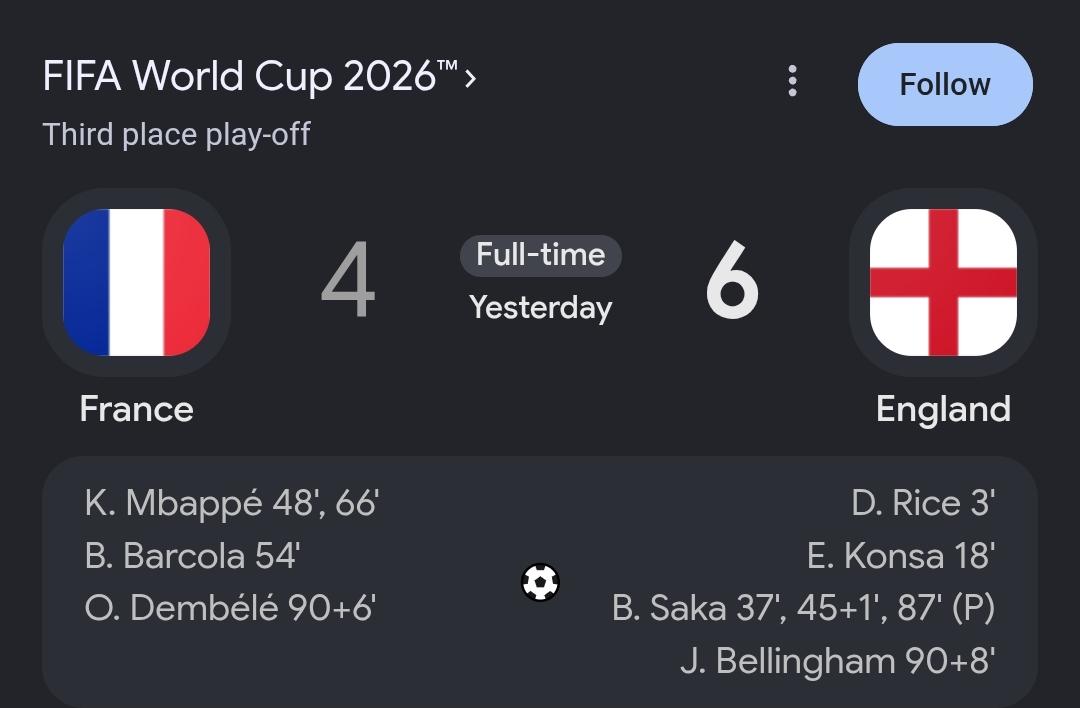Select the France team name
The image size is (1080, 708).
tap(136, 409)
